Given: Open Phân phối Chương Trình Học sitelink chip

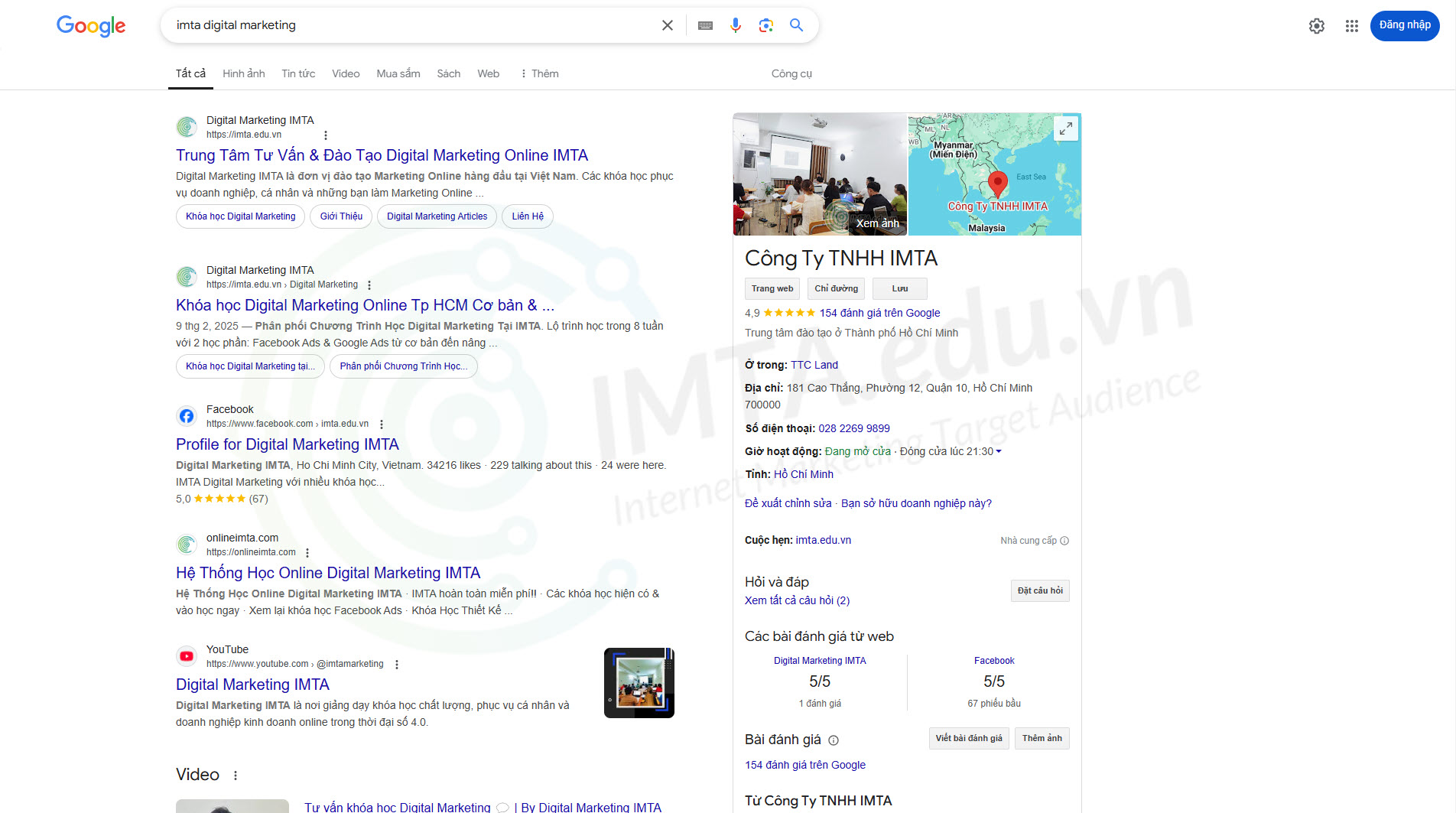Looking at the screenshot, I should pos(404,366).
